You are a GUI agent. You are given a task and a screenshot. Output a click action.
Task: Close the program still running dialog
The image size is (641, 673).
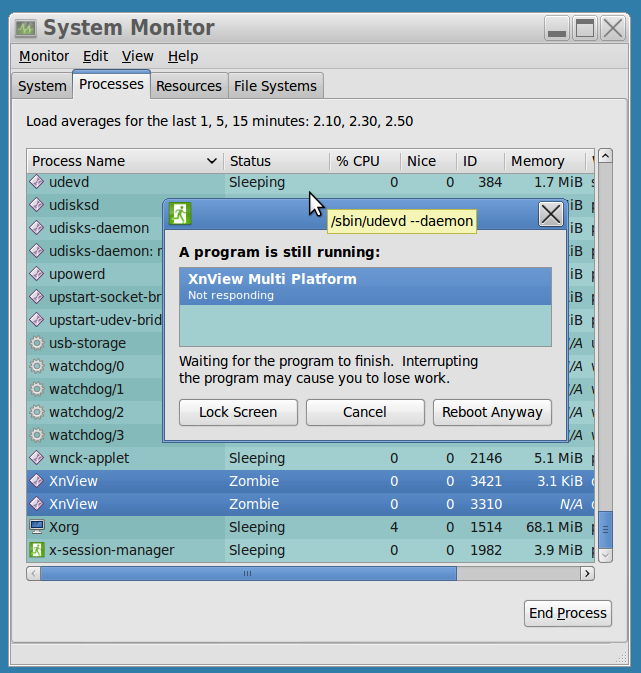point(551,214)
